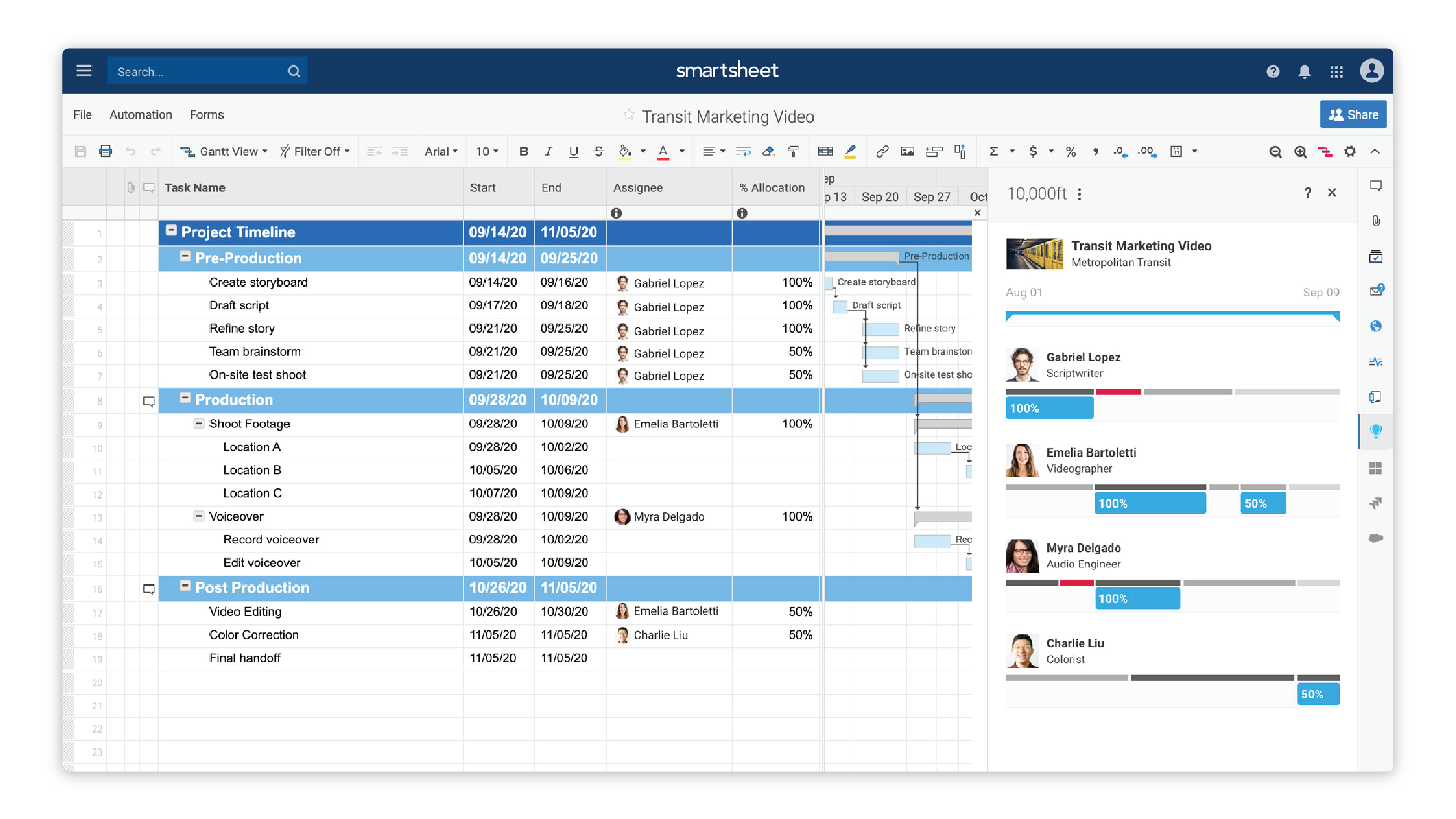Toggle the critical path icon in toolbar

(1325, 152)
